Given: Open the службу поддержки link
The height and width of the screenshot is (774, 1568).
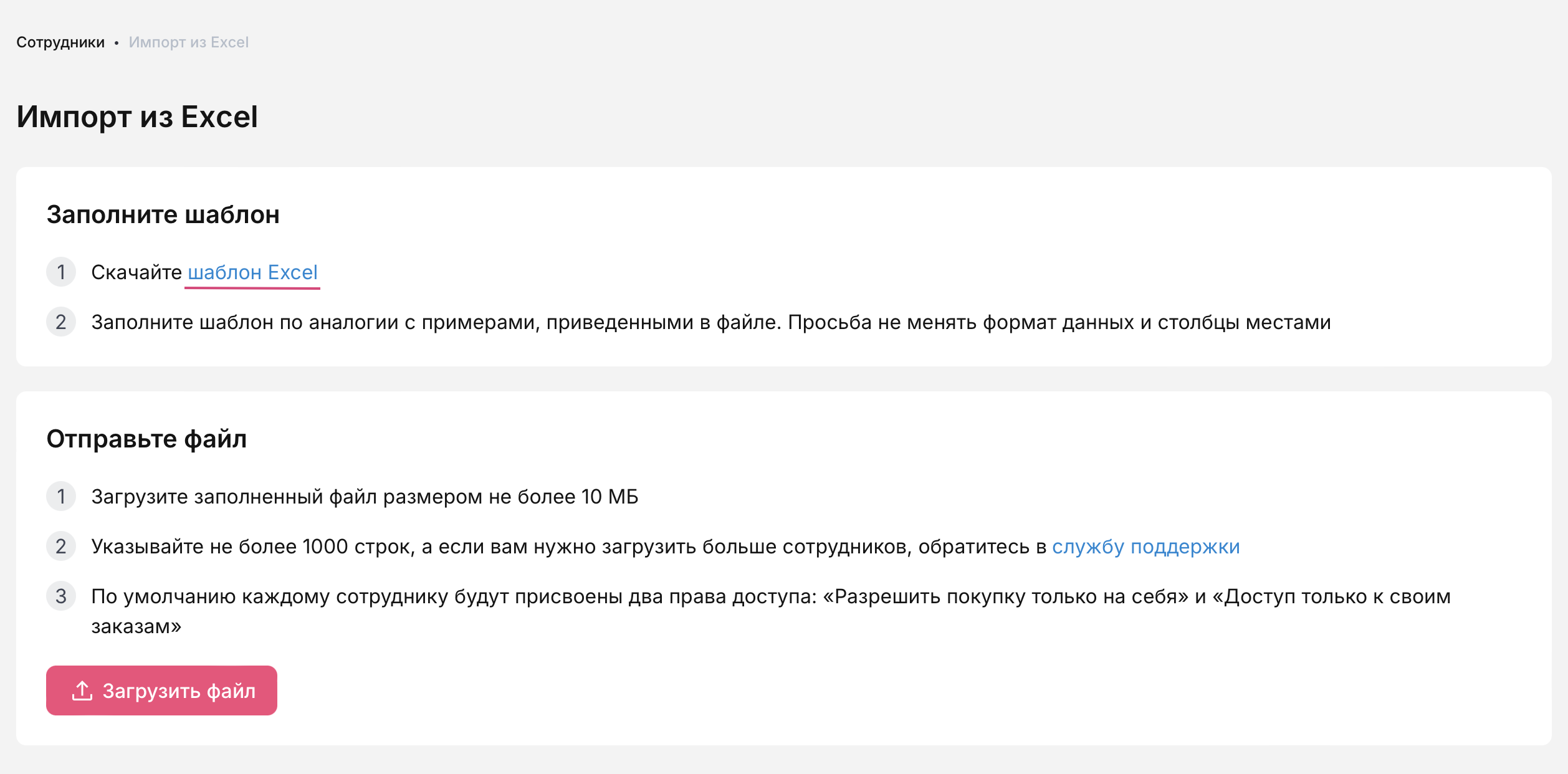Looking at the screenshot, I should (1145, 547).
